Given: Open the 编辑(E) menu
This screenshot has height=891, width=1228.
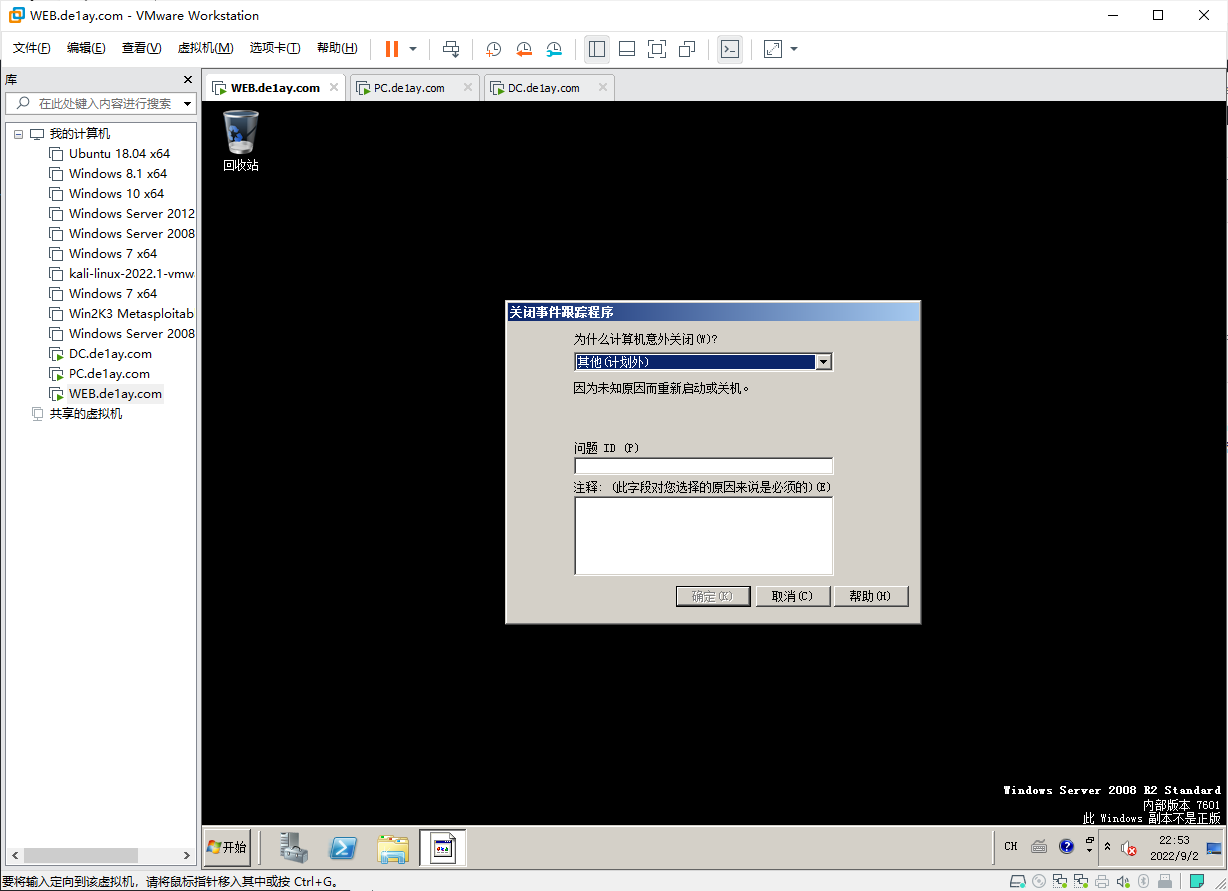Looking at the screenshot, I should pyautogui.click(x=86, y=48).
